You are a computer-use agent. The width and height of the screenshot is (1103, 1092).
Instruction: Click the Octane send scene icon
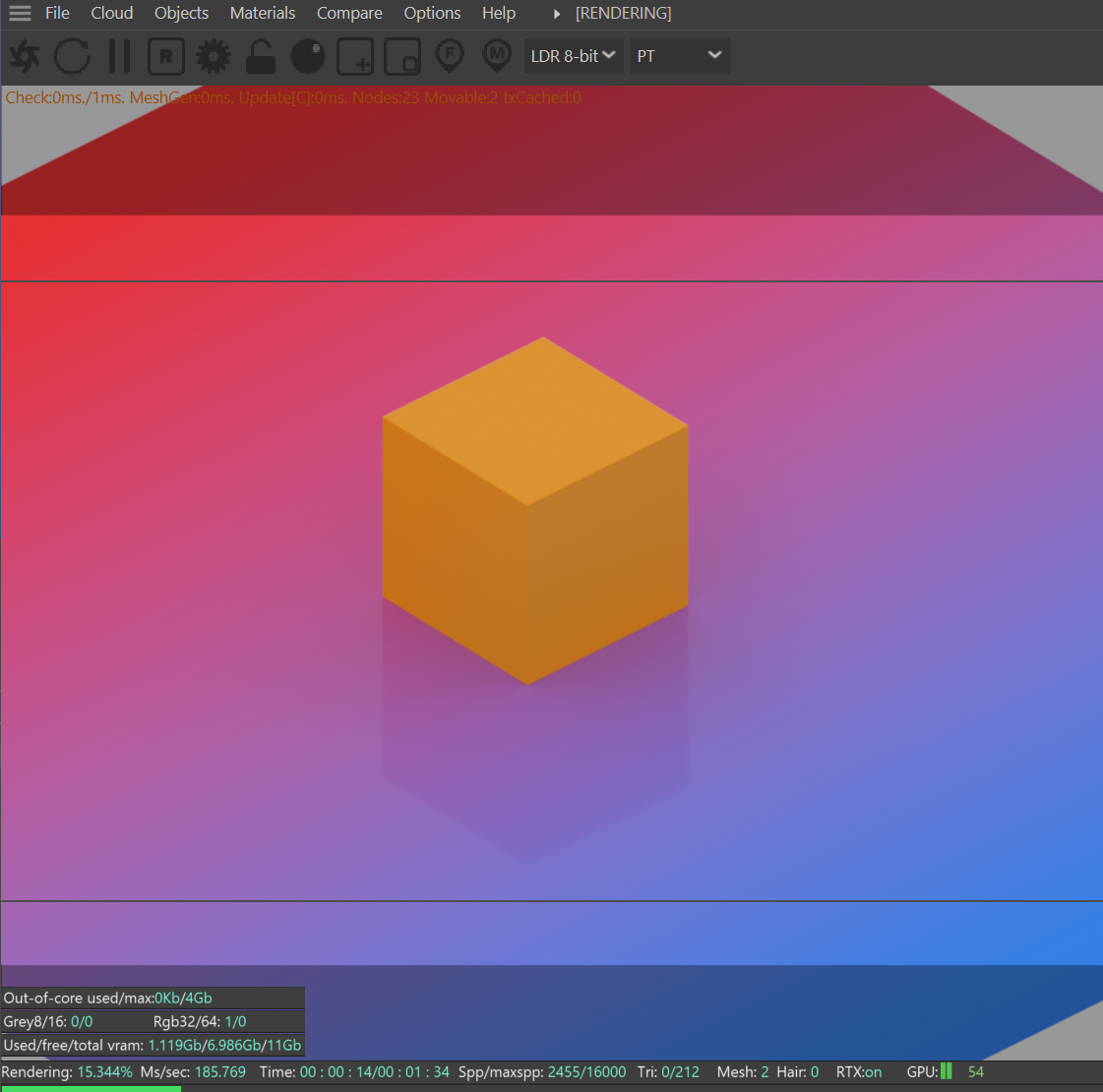click(24, 56)
